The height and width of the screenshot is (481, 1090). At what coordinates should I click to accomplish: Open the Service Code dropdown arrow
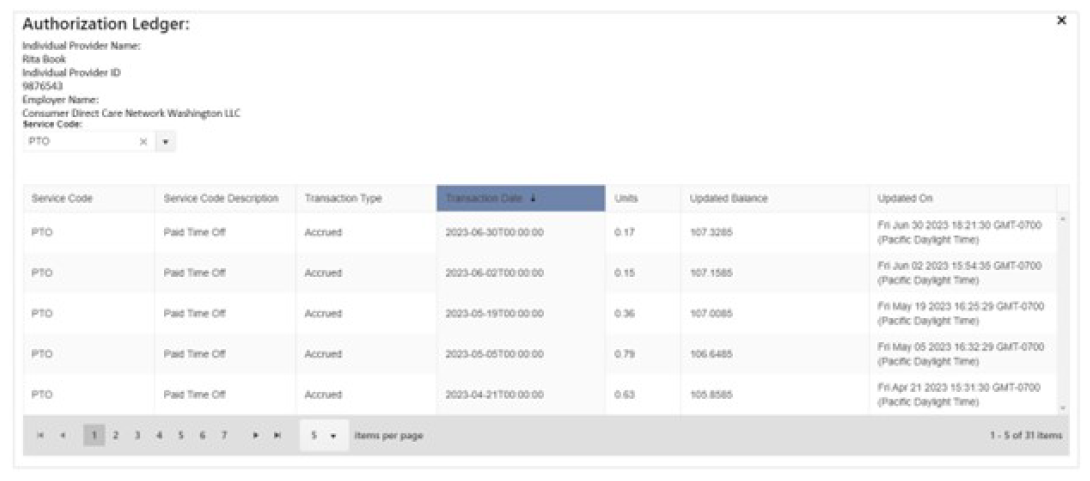tap(165, 142)
